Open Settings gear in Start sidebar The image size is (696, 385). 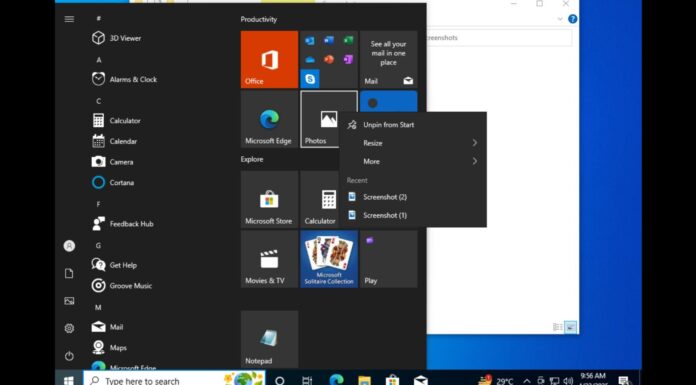69,328
